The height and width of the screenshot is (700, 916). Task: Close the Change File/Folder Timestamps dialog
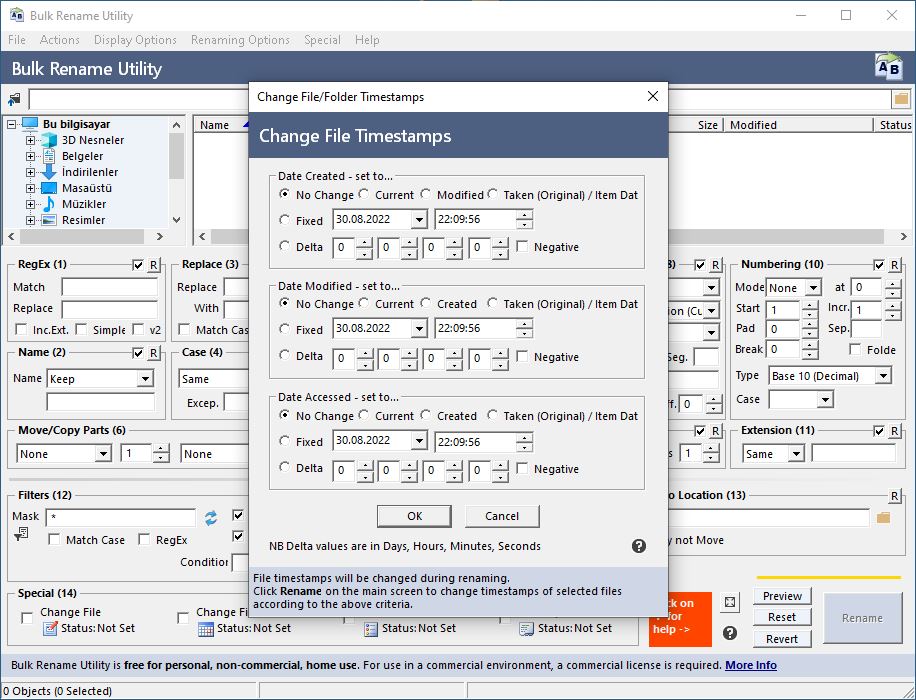point(653,96)
